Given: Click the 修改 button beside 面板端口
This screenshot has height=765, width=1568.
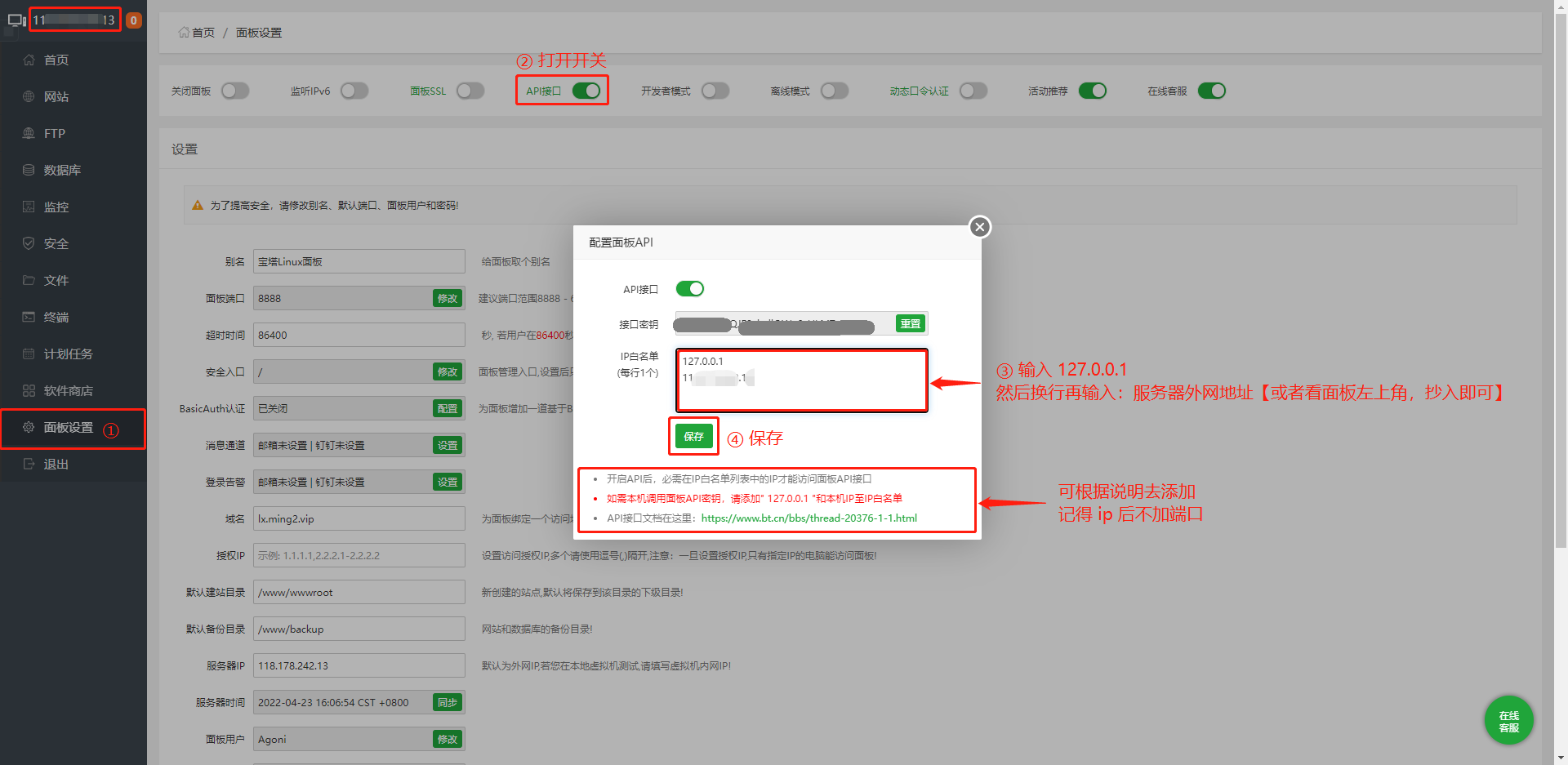Looking at the screenshot, I should tap(448, 298).
